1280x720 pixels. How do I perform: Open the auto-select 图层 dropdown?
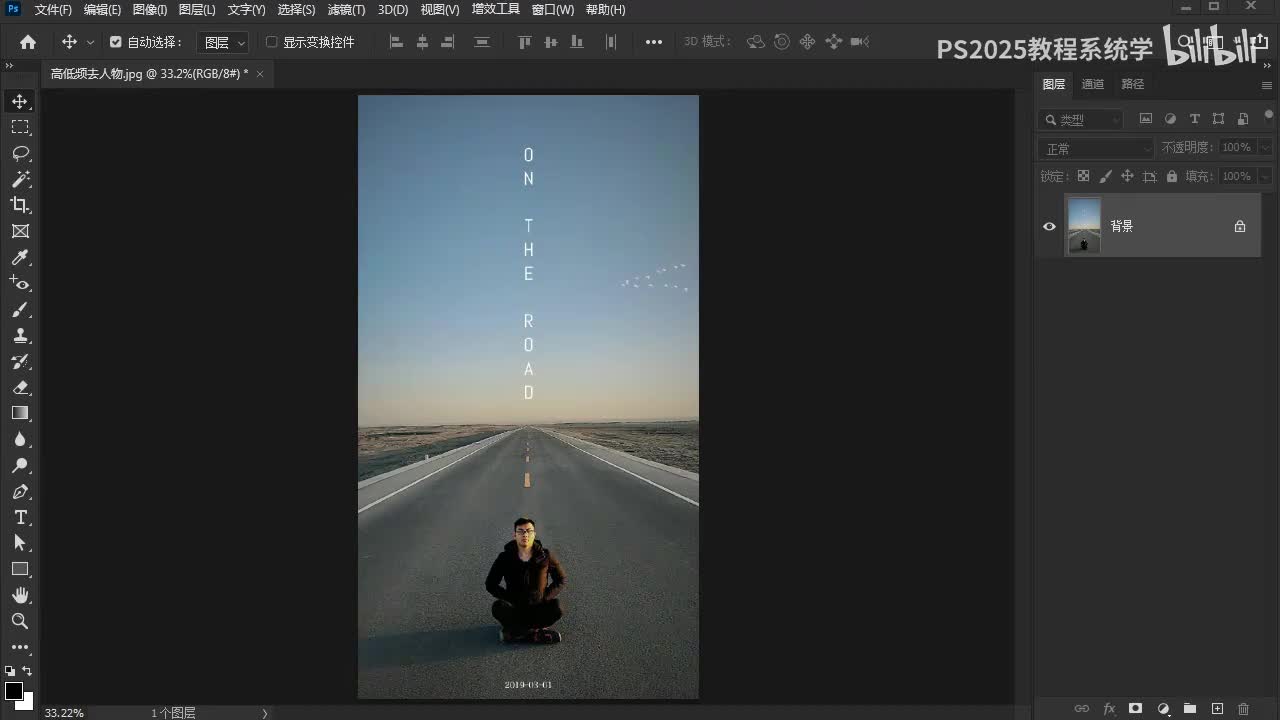pyautogui.click(x=223, y=42)
